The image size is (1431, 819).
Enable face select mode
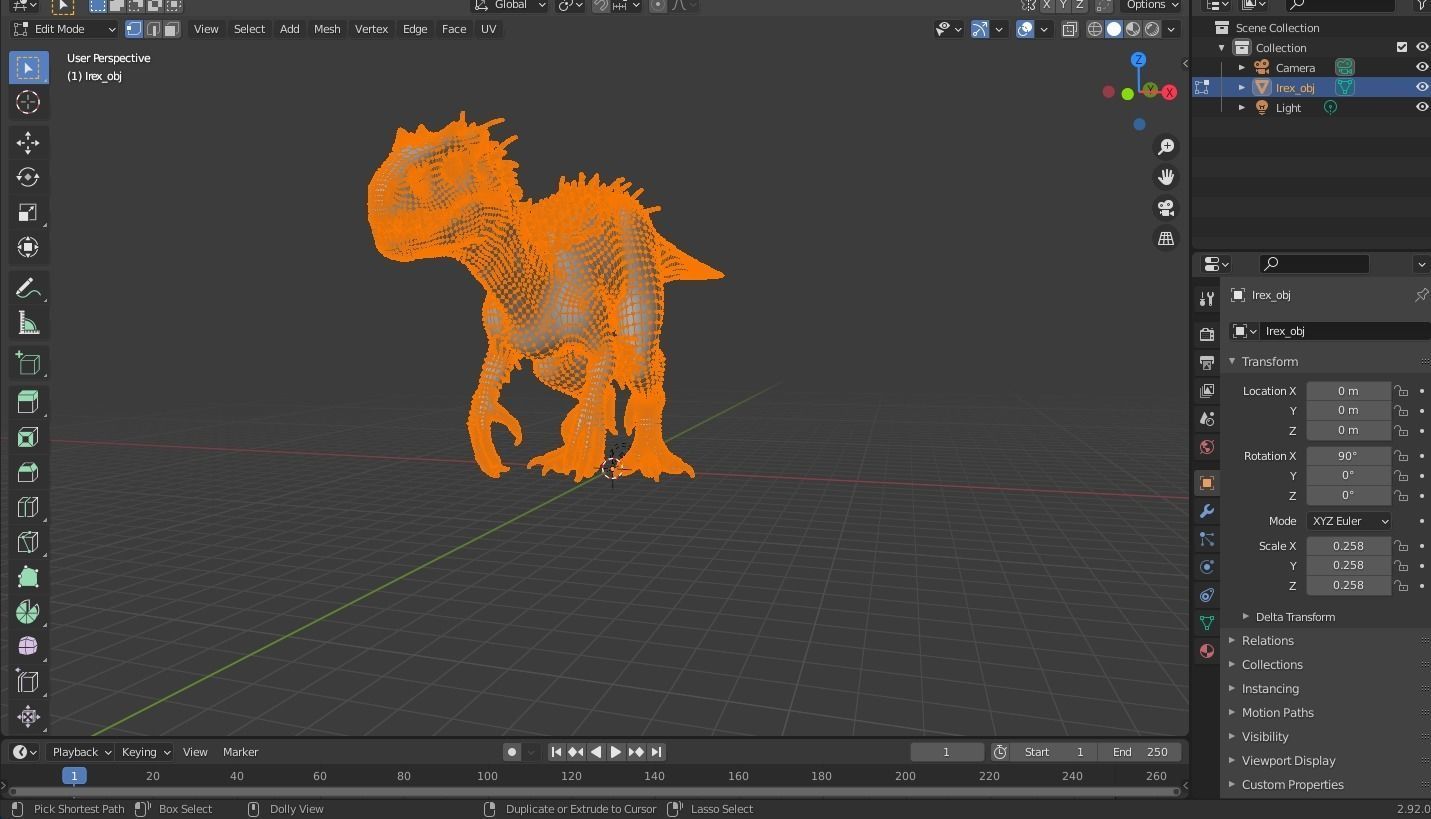coord(172,29)
